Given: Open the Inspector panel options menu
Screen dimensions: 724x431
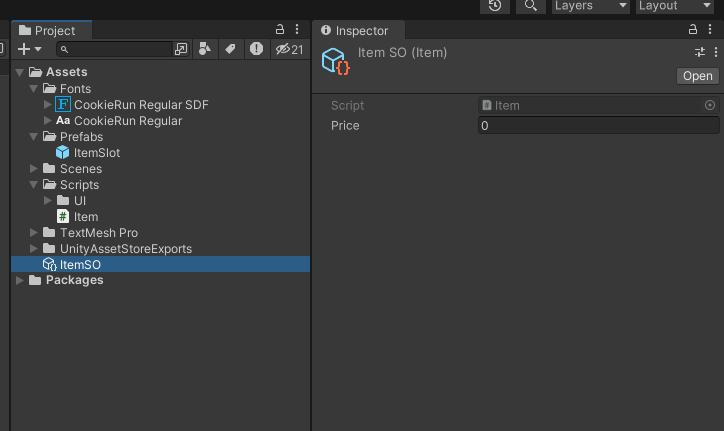Looking at the screenshot, I should tap(710, 30).
